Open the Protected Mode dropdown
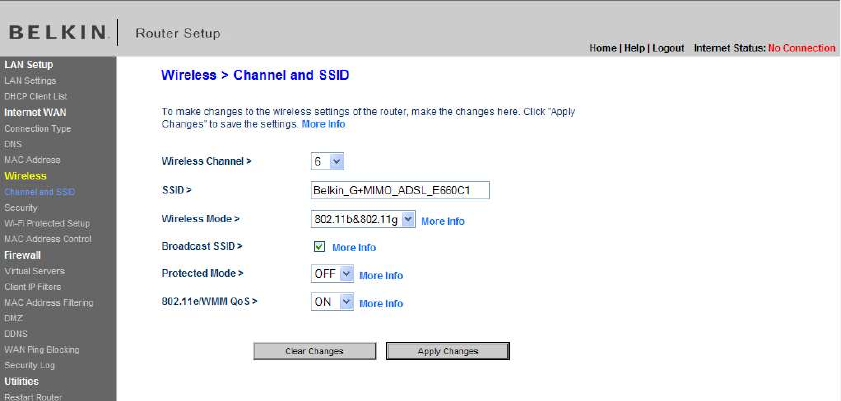The height and width of the screenshot is (401, 841). (332, 274)
